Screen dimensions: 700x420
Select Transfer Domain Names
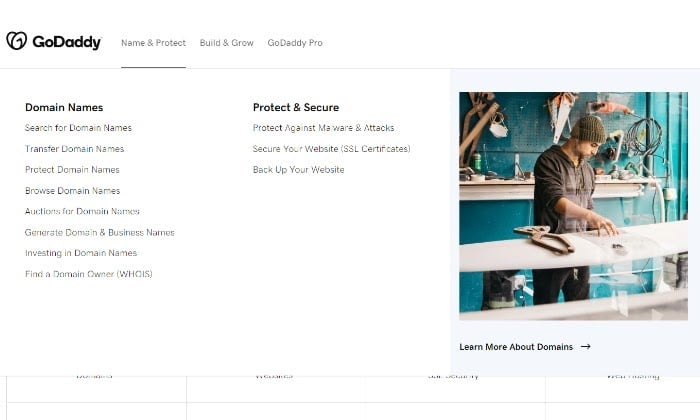[x=75, y=149]
